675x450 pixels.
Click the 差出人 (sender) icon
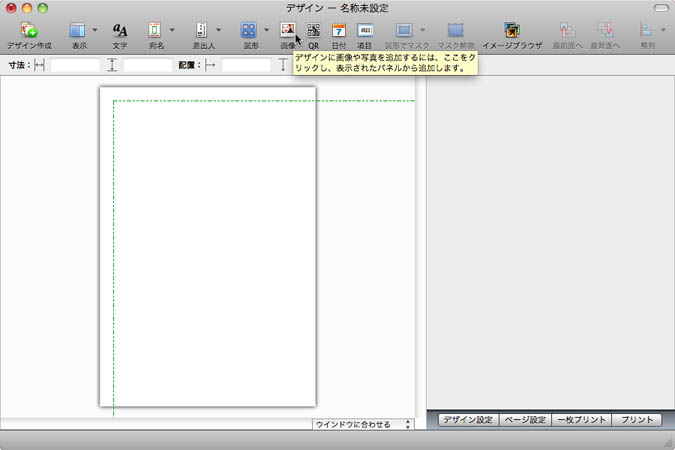click(x=201, y=31)
